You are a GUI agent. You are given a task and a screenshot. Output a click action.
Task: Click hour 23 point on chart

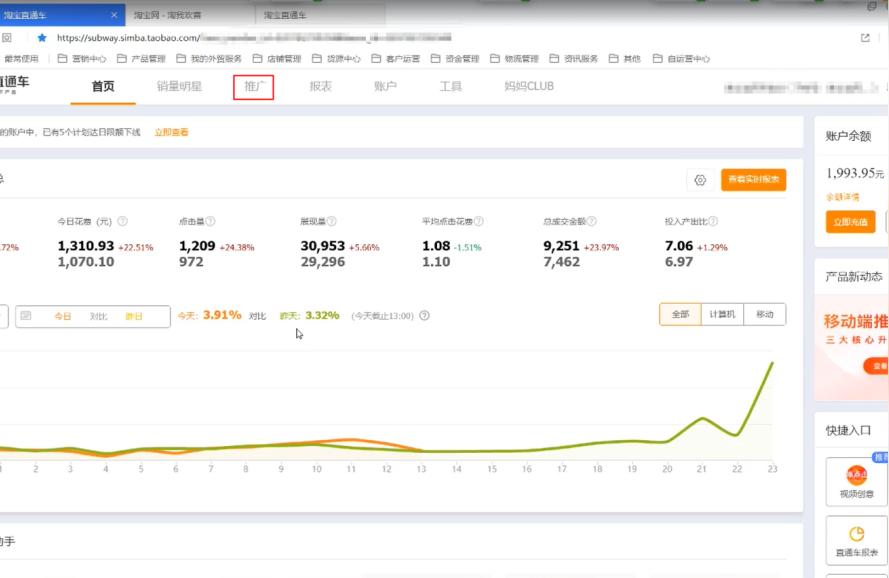(x=772, y=363)
